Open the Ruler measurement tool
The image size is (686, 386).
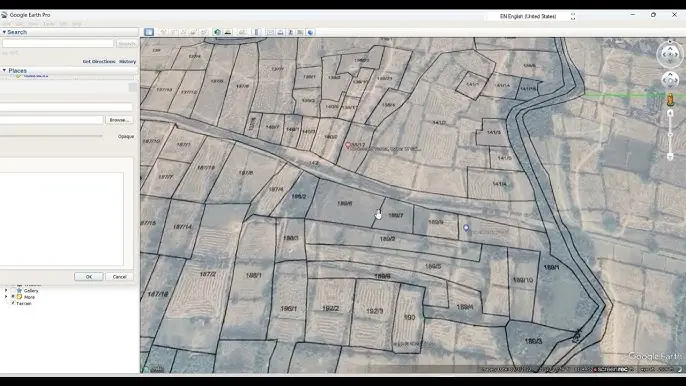(257, 32)
